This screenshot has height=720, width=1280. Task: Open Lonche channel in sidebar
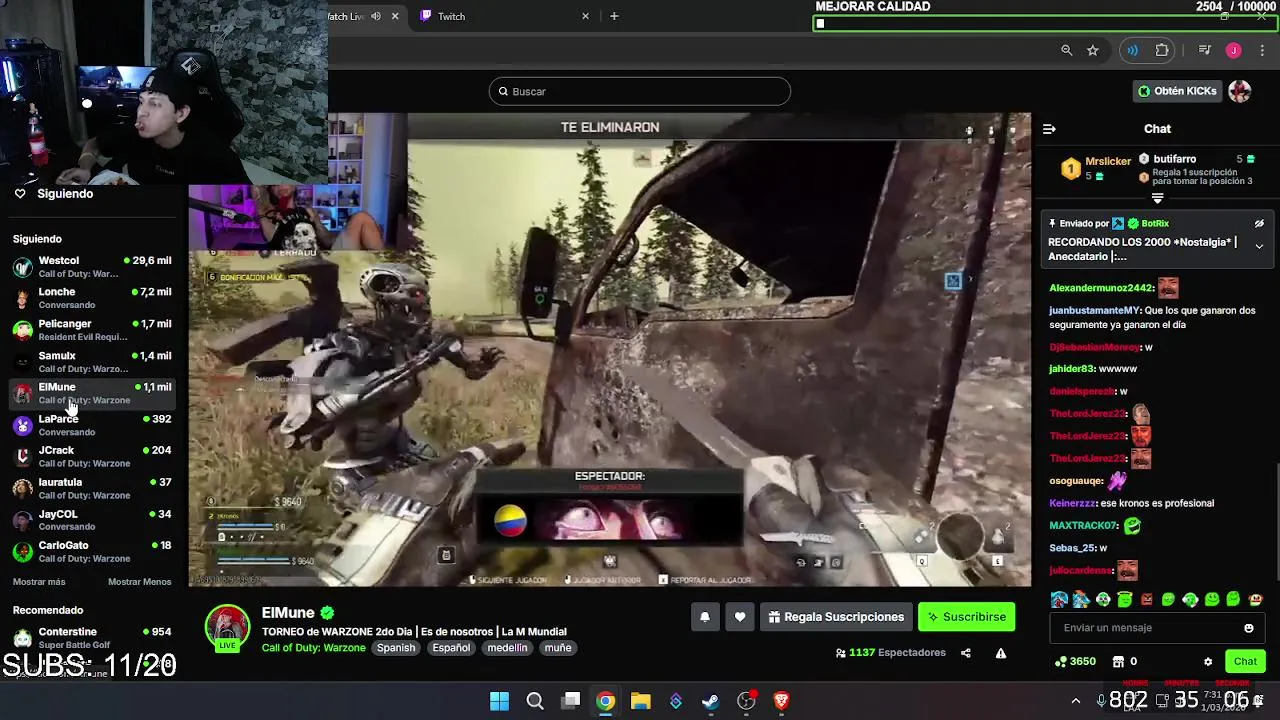coord(94,298)
